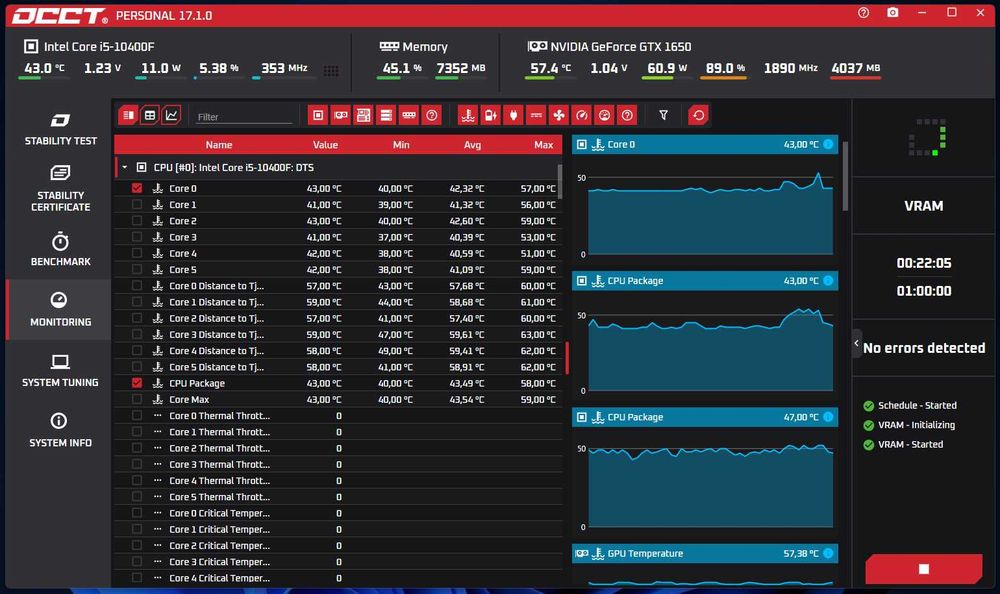Sort by the Max column header

[x=543, y=145]
